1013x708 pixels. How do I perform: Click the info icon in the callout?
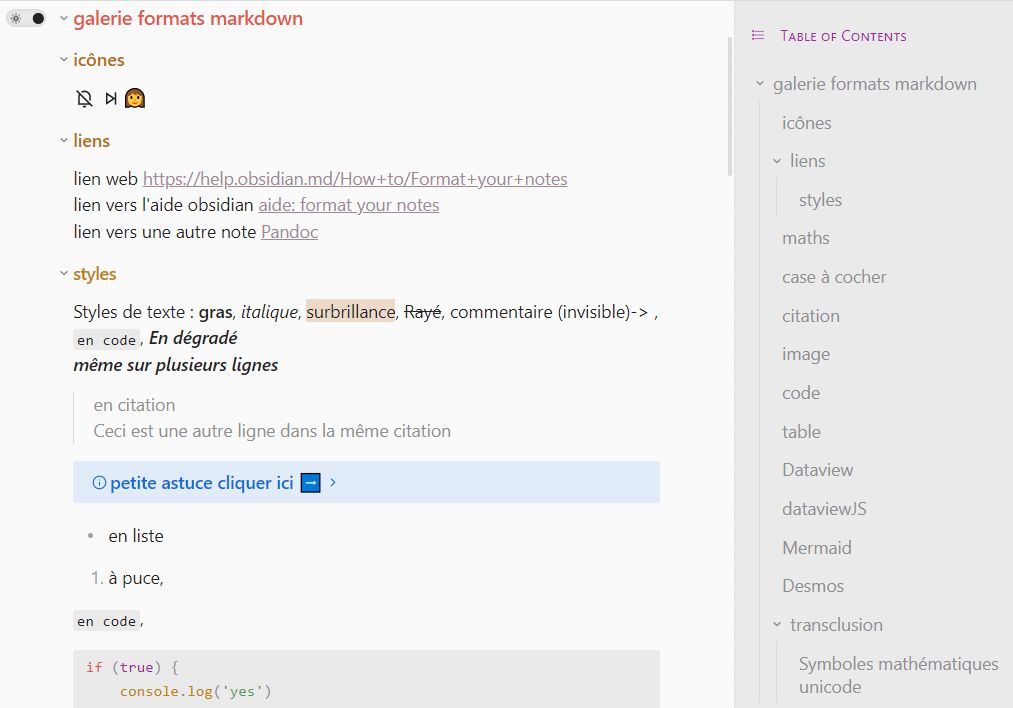coord(99,483)
